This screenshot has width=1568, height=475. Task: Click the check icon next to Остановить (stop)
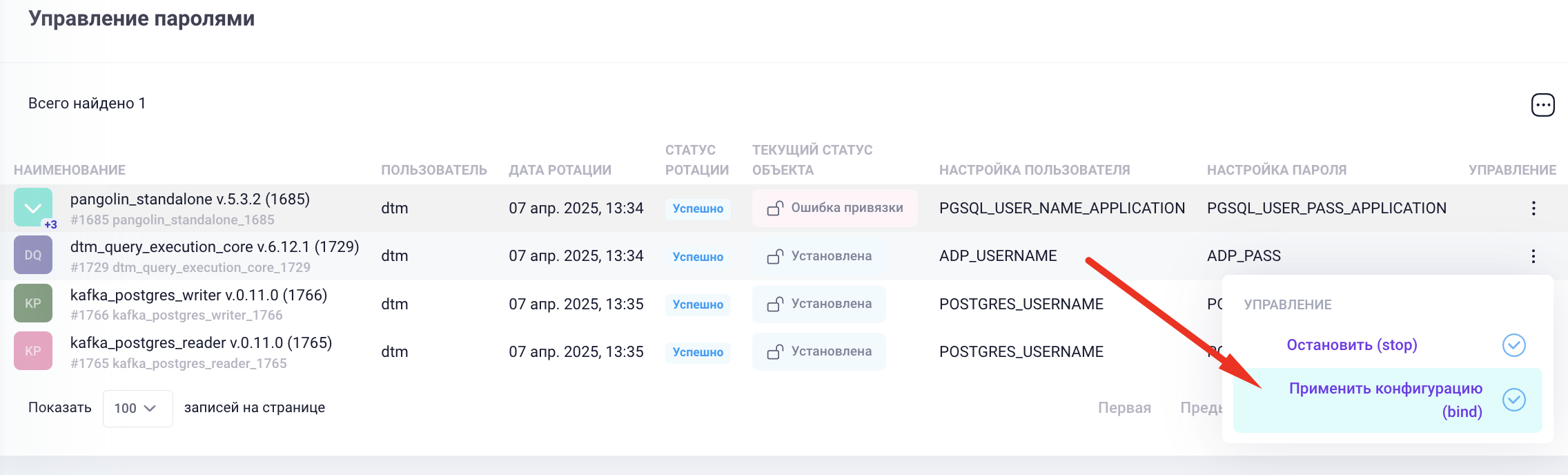pos(1514,345)
